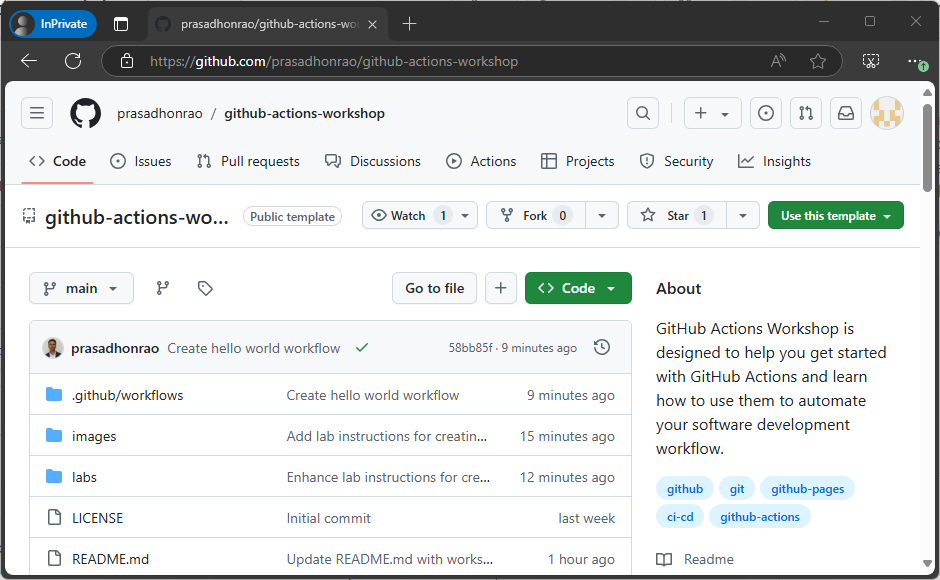The width and height of the screenshot is (940, 580).
Task: Open the LICENSE file
Action: [x=97, y=518]
